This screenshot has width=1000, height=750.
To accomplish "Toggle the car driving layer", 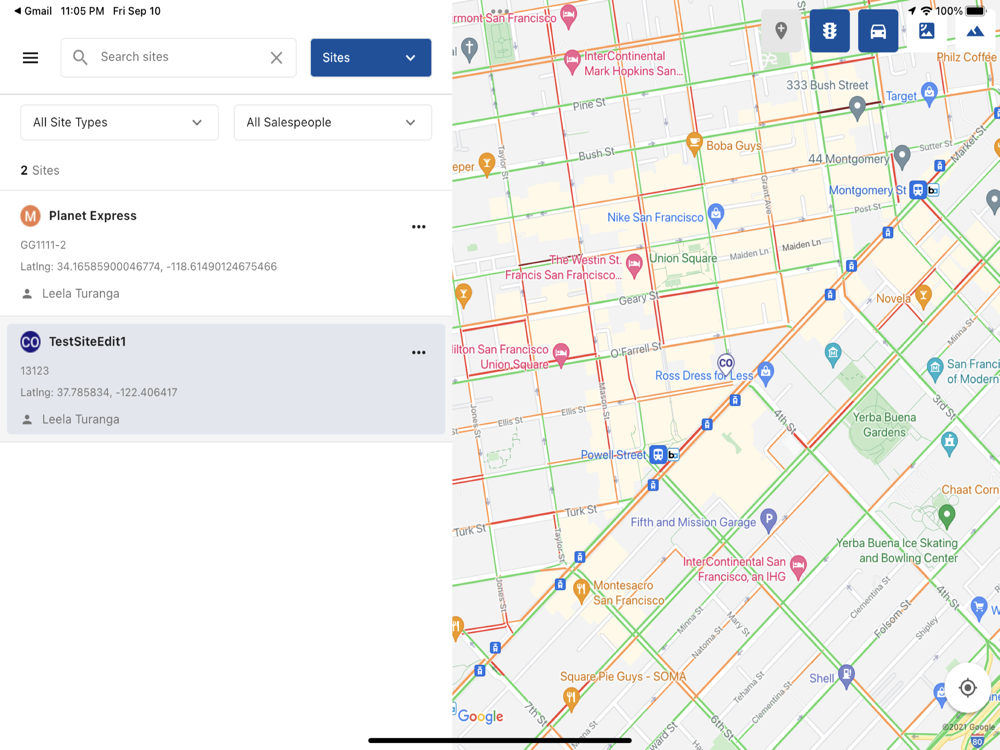I will coord(877,31).
